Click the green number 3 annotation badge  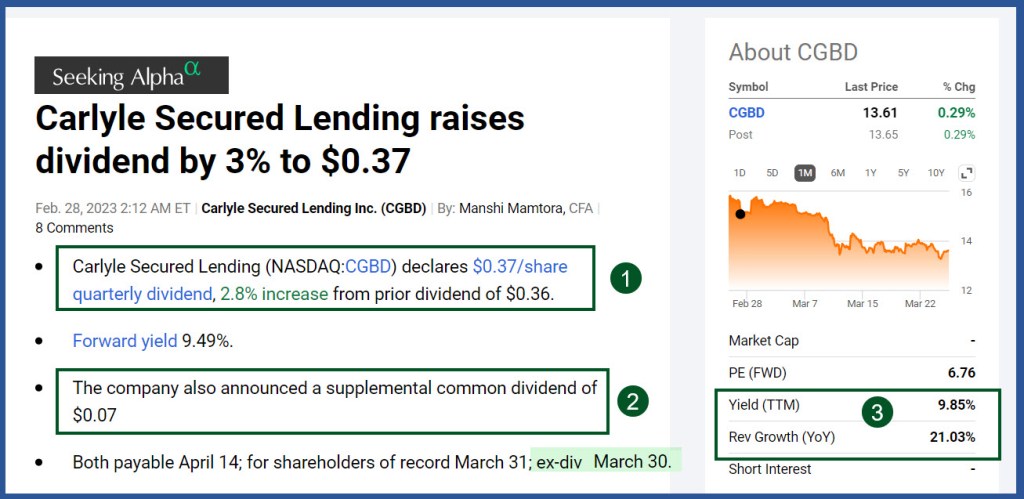coord(877,413)
